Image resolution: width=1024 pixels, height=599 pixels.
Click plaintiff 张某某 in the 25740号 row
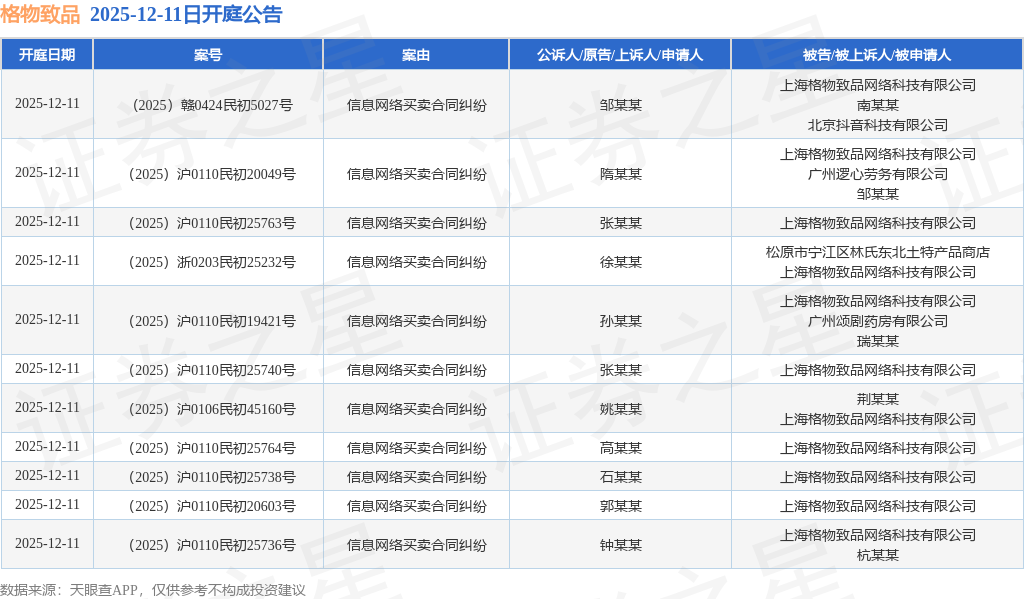[x=620, y=370]
